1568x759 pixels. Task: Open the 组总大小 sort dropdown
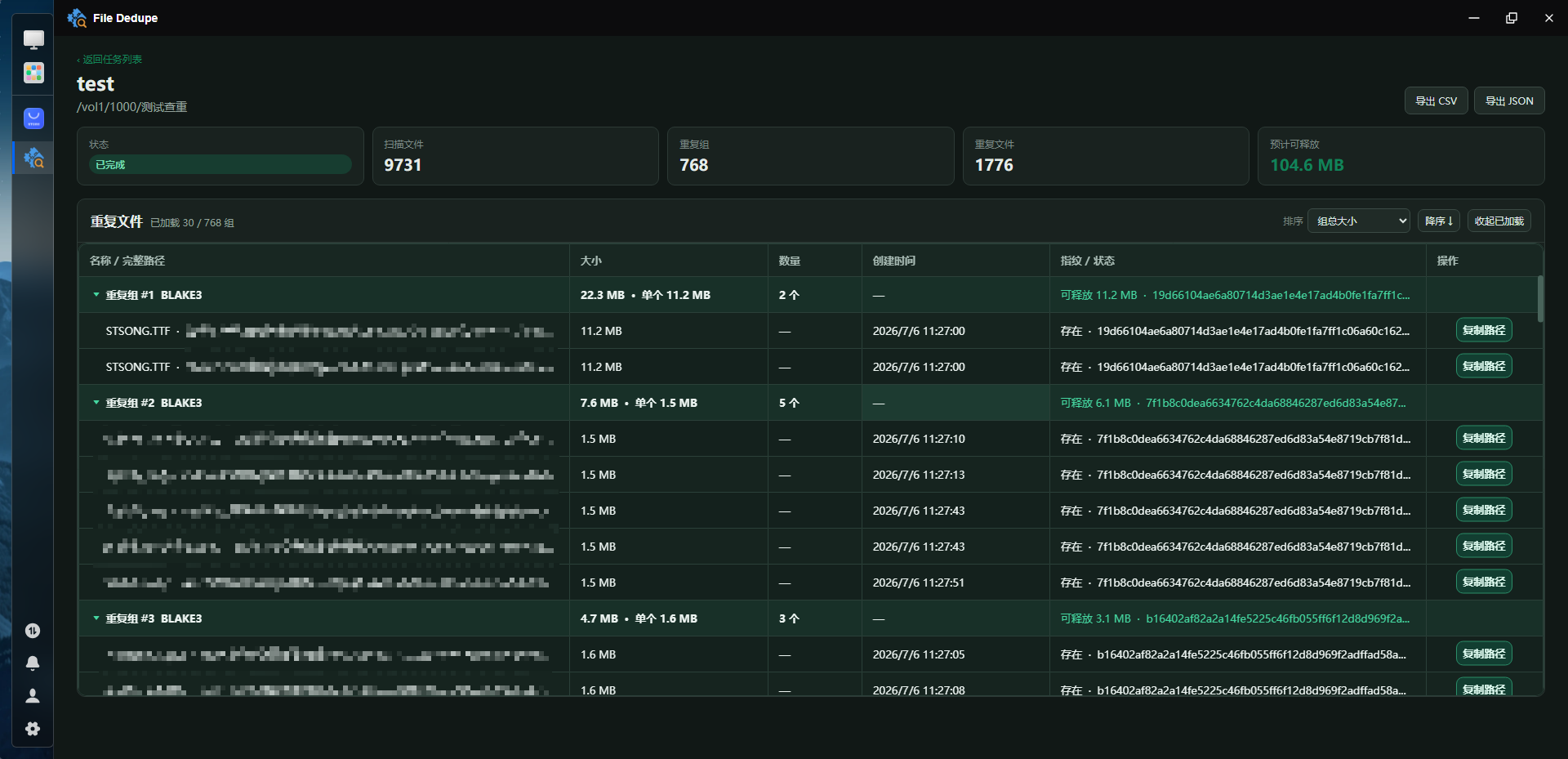coord(1359,221)
